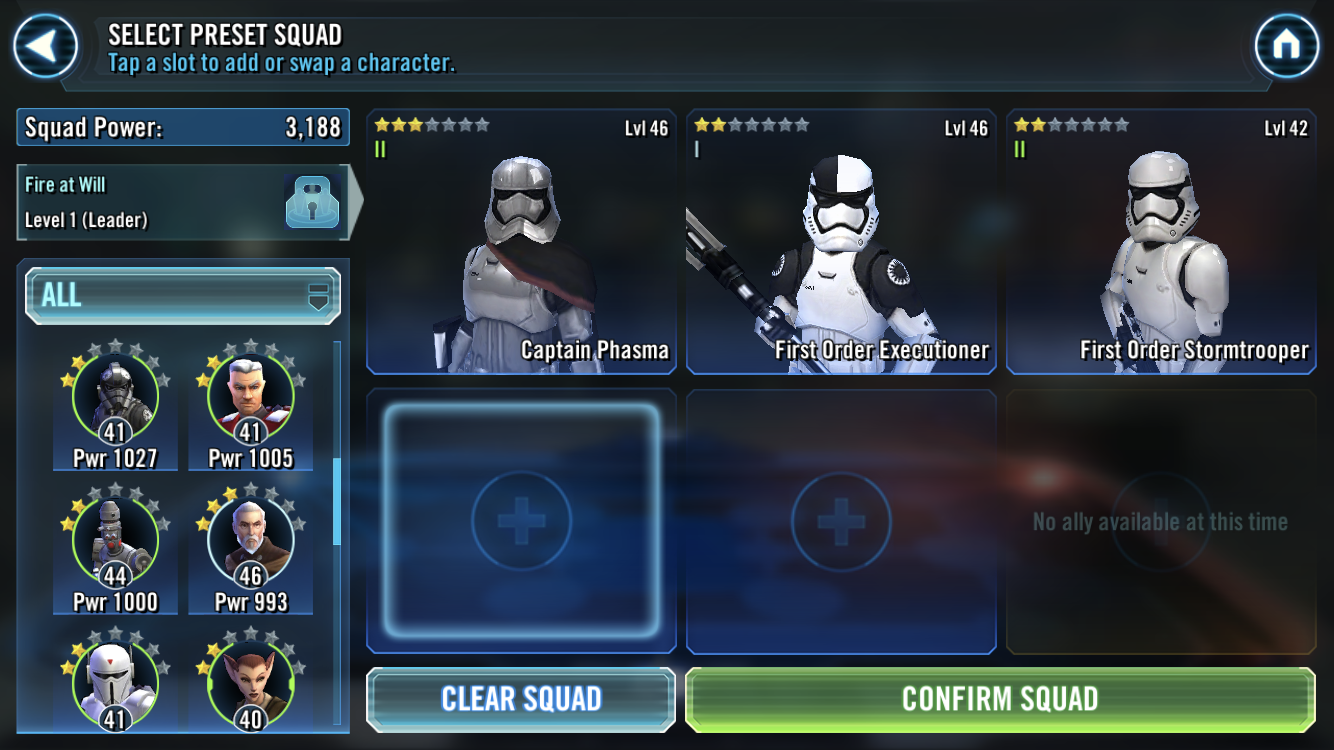This screenshot has width=1334, height=750.
Task: Confirm the squad with CONFIRM SQUAD
Action: coord(1000,699)
